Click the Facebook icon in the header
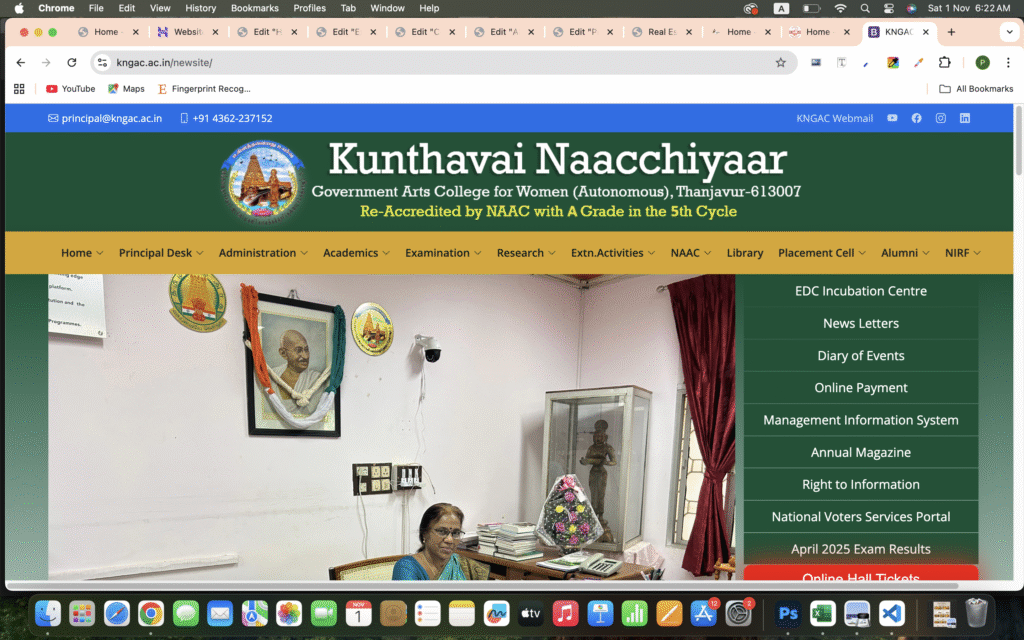This screenshot has width=1024, height=640. click(x=916, y=118)
